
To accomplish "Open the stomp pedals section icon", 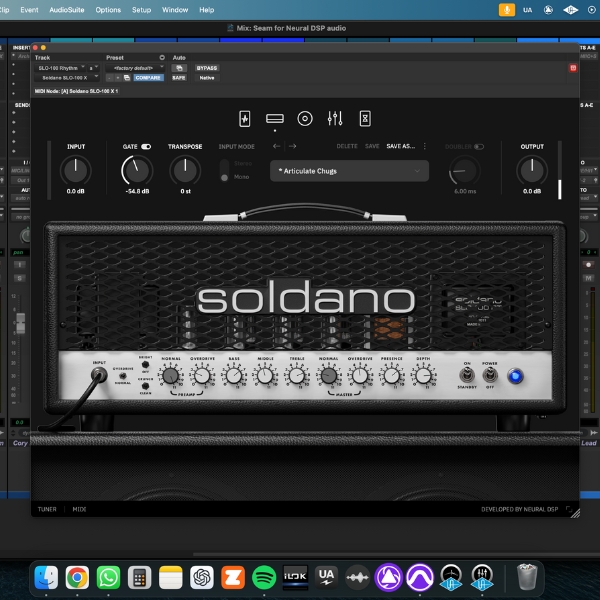I will coord(245,119).
